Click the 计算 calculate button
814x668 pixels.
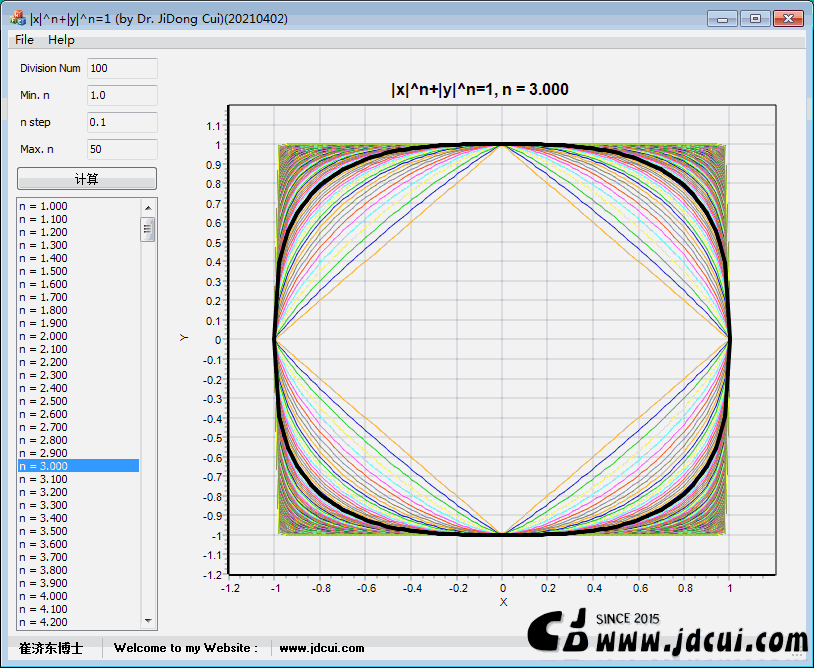(x=87, y=179)
